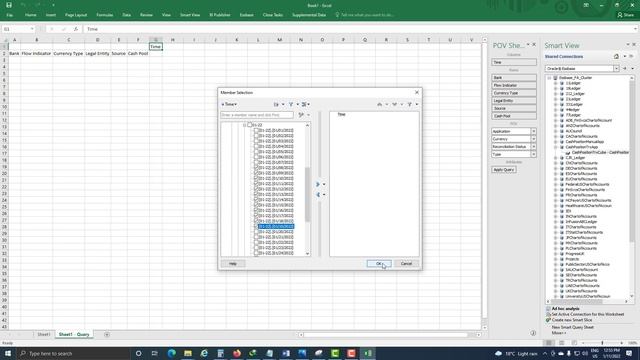This screenshot has width=640, height=360.
Task: Click the find member binoculars icon
Action: 301,115
